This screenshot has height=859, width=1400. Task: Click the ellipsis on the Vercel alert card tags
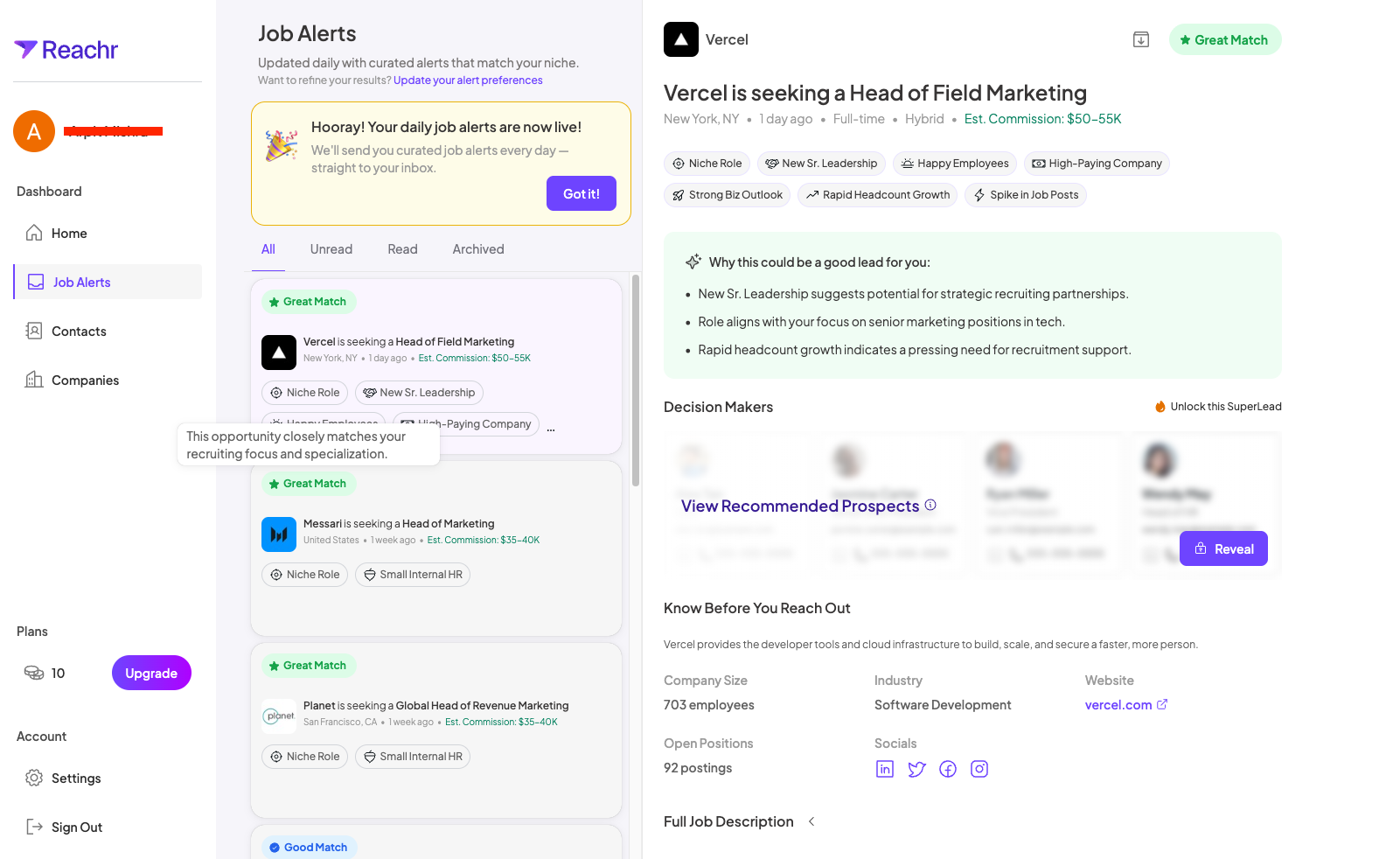pyautogui.click(x=551, y=429)
